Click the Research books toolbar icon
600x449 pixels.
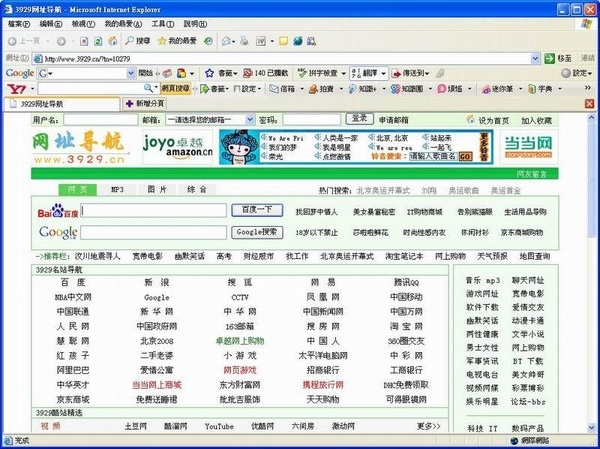click(311, 41)
